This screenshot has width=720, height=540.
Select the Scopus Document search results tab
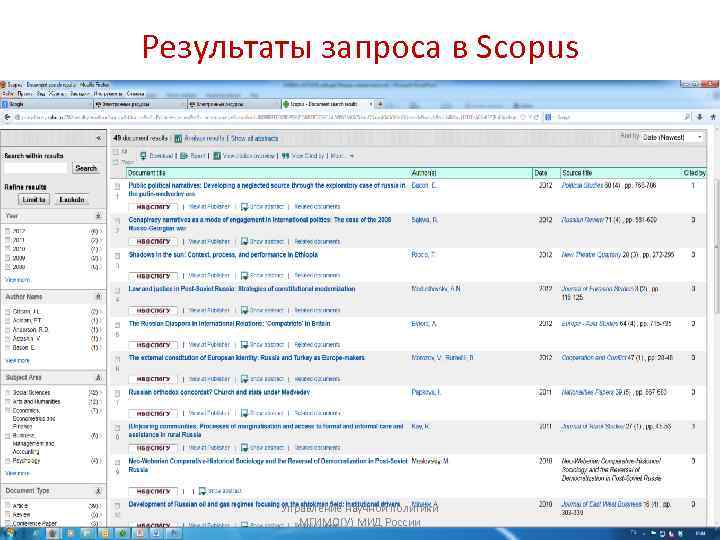point(328,104)
